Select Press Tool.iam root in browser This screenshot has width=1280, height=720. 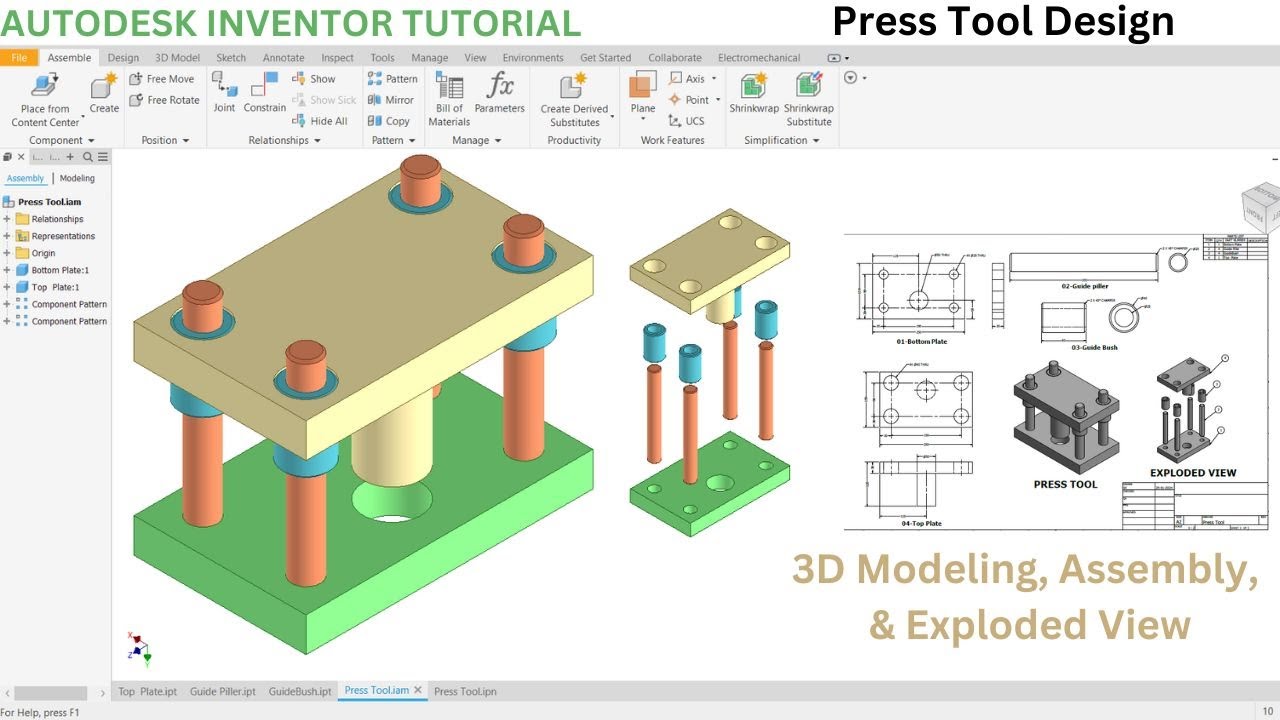[49, 202]
